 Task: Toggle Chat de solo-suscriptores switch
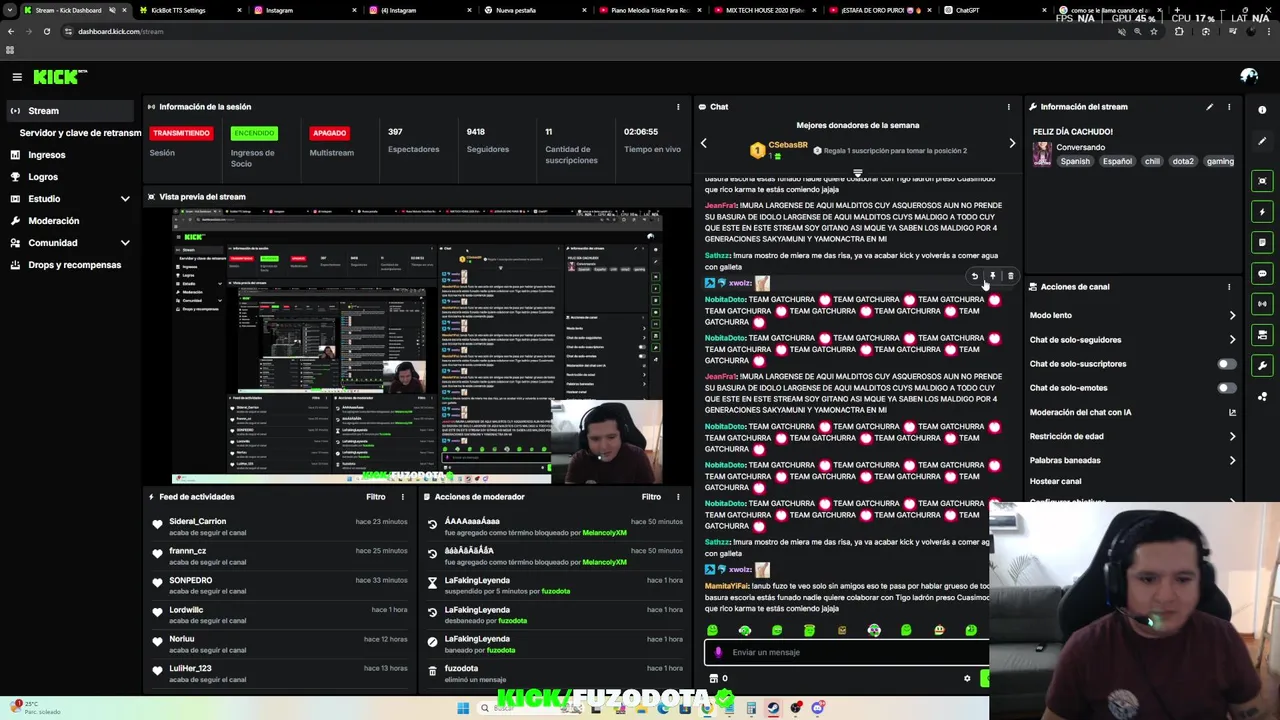click(1226, 364)
